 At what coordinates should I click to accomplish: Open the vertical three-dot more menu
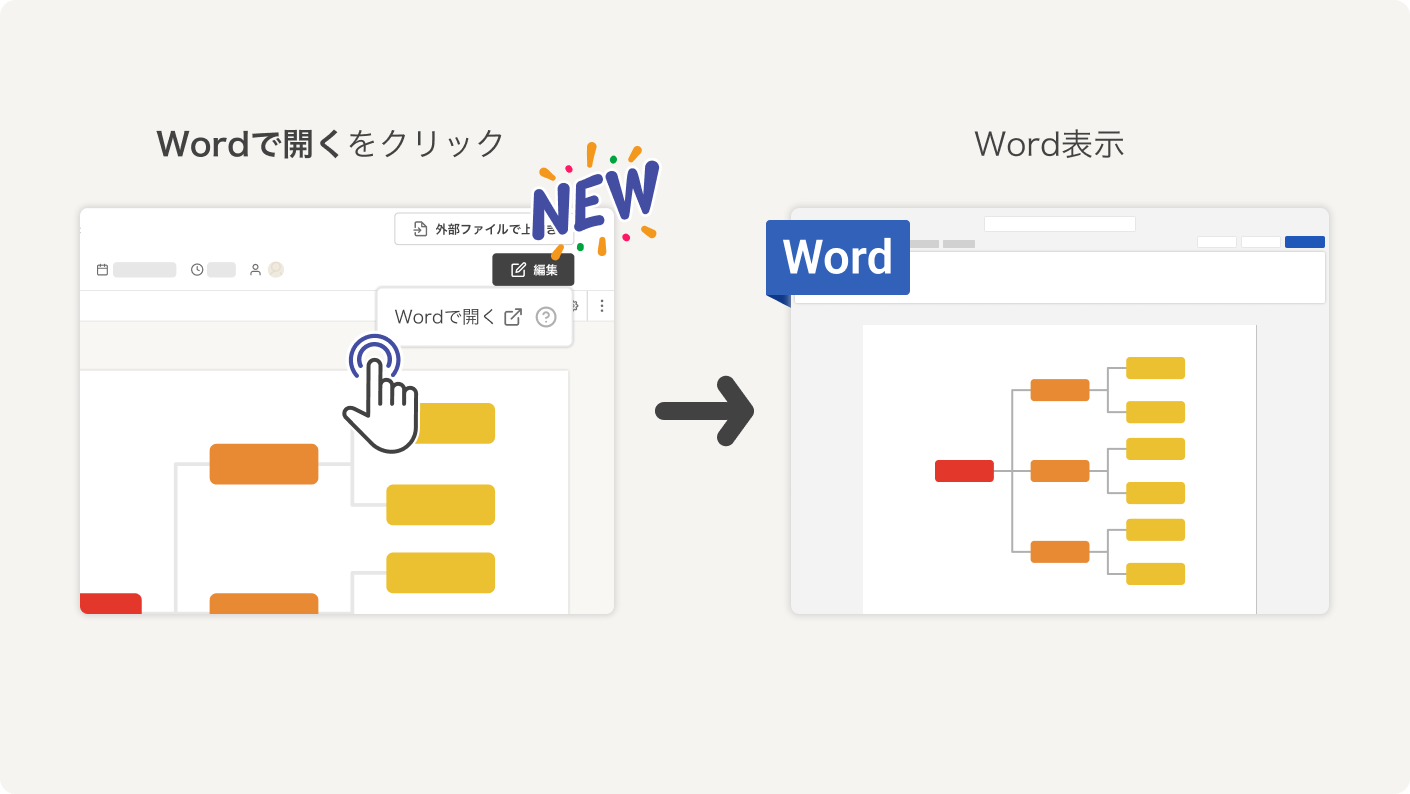click(x=601, y=306)
